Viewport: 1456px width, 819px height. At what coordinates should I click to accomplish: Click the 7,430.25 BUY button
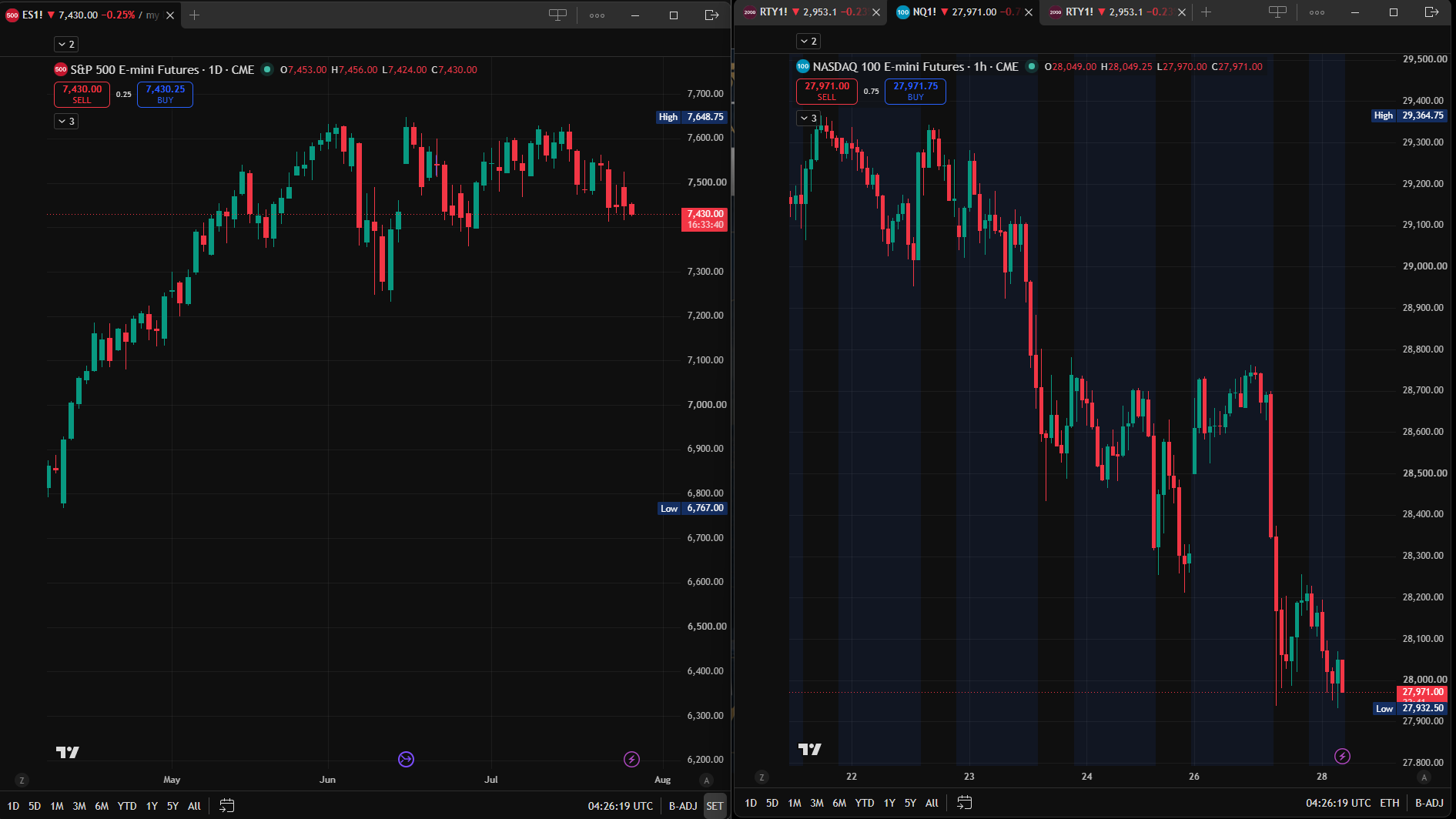[165, 94]
